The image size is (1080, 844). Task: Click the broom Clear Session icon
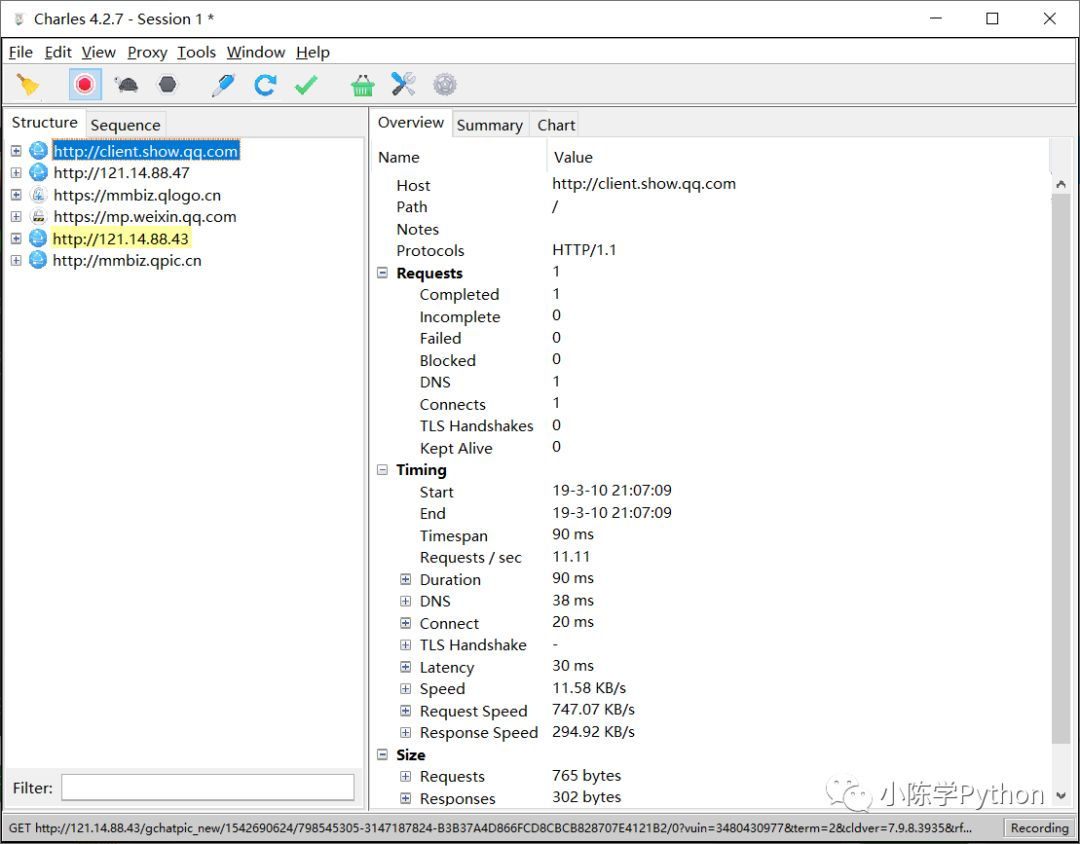pos(28,85)
